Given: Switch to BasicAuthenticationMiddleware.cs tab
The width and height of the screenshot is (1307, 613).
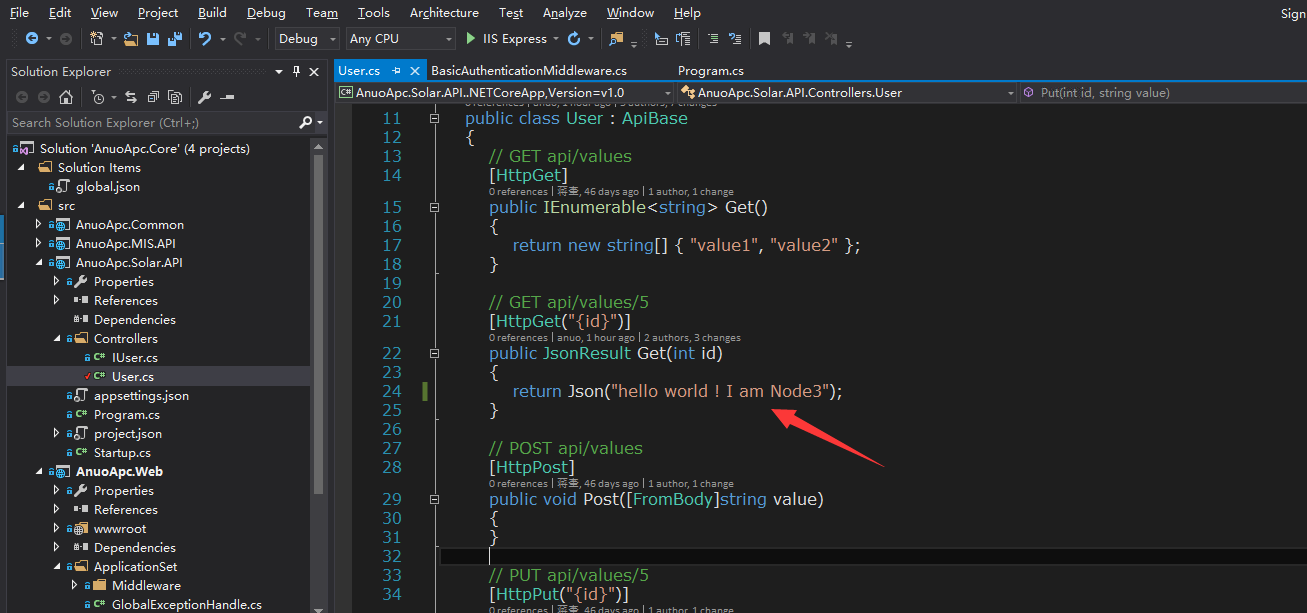Looking at the screenshot, I should pos(529,71).
